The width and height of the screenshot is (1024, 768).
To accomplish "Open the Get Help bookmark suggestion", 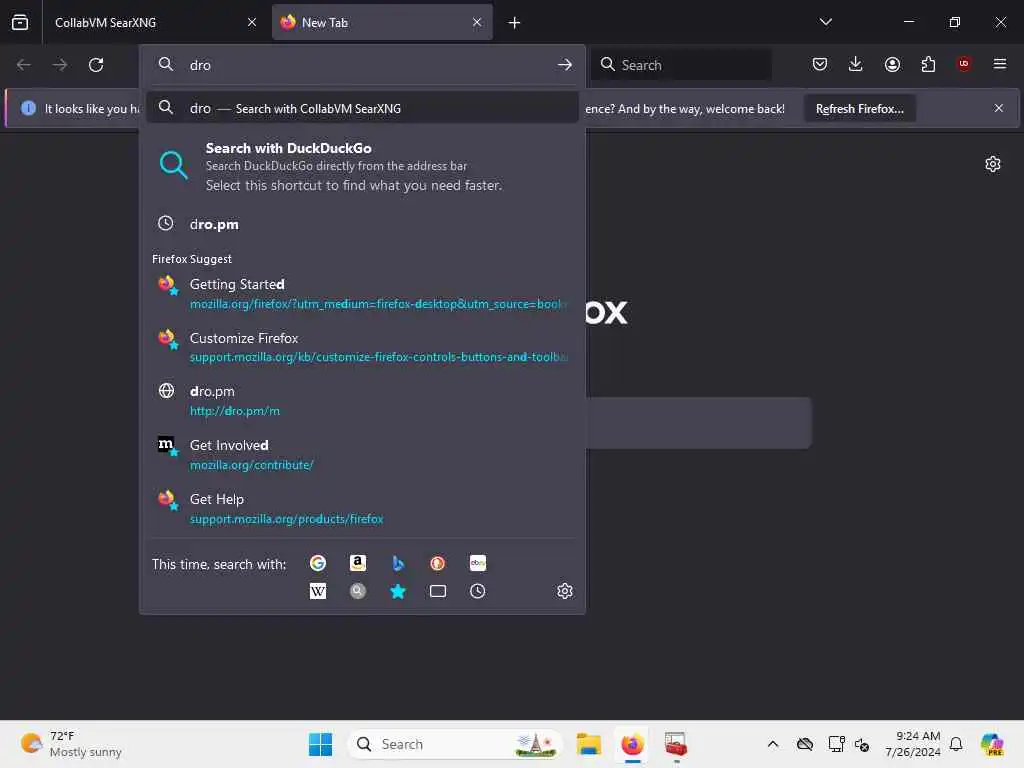I will 362,508.
